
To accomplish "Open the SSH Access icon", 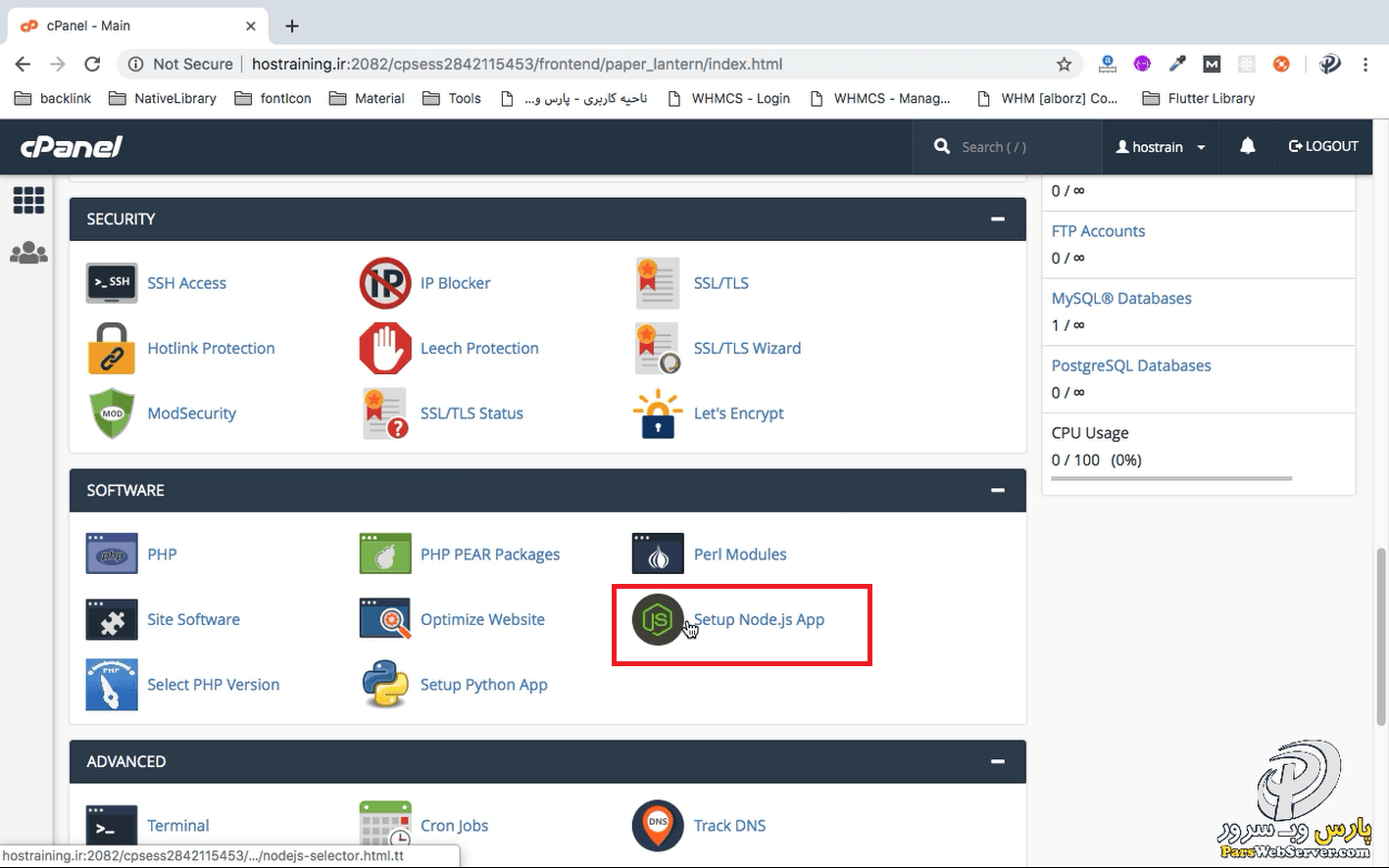I will [x=112, y=283].
